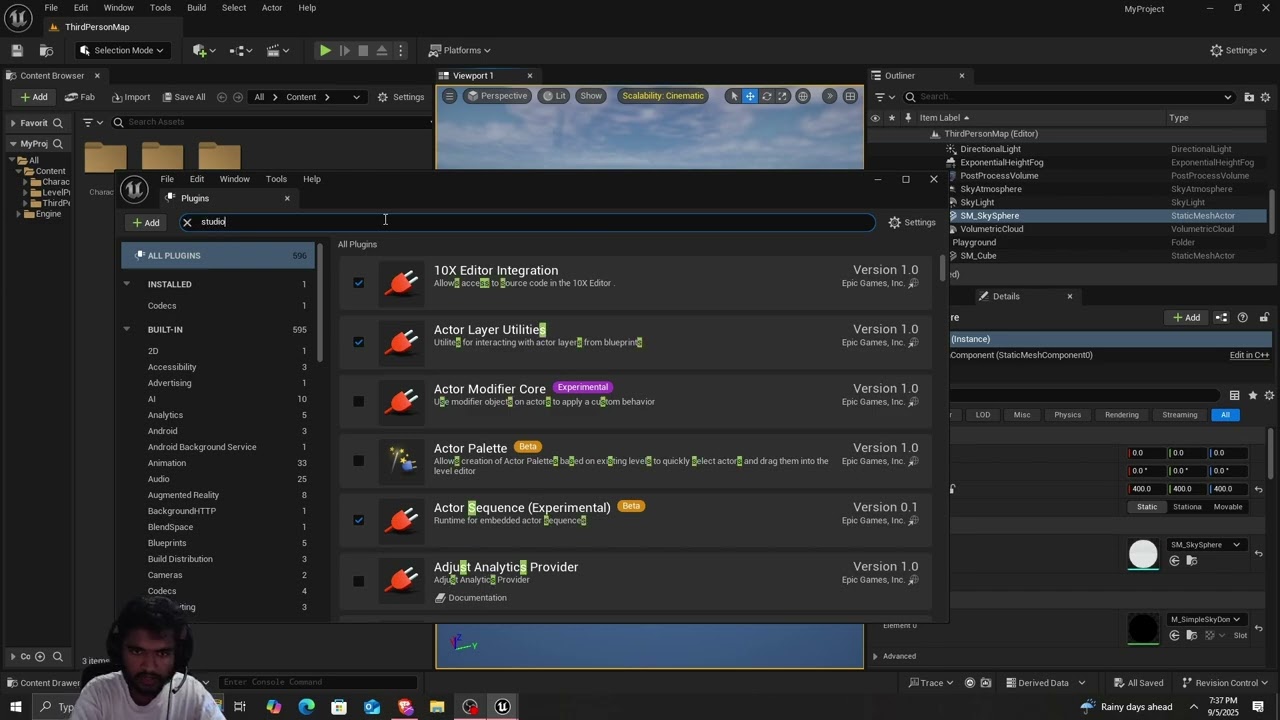
Task: Open the top-right Settings dropdown in the main toolbar
Action: [1239, 50]
